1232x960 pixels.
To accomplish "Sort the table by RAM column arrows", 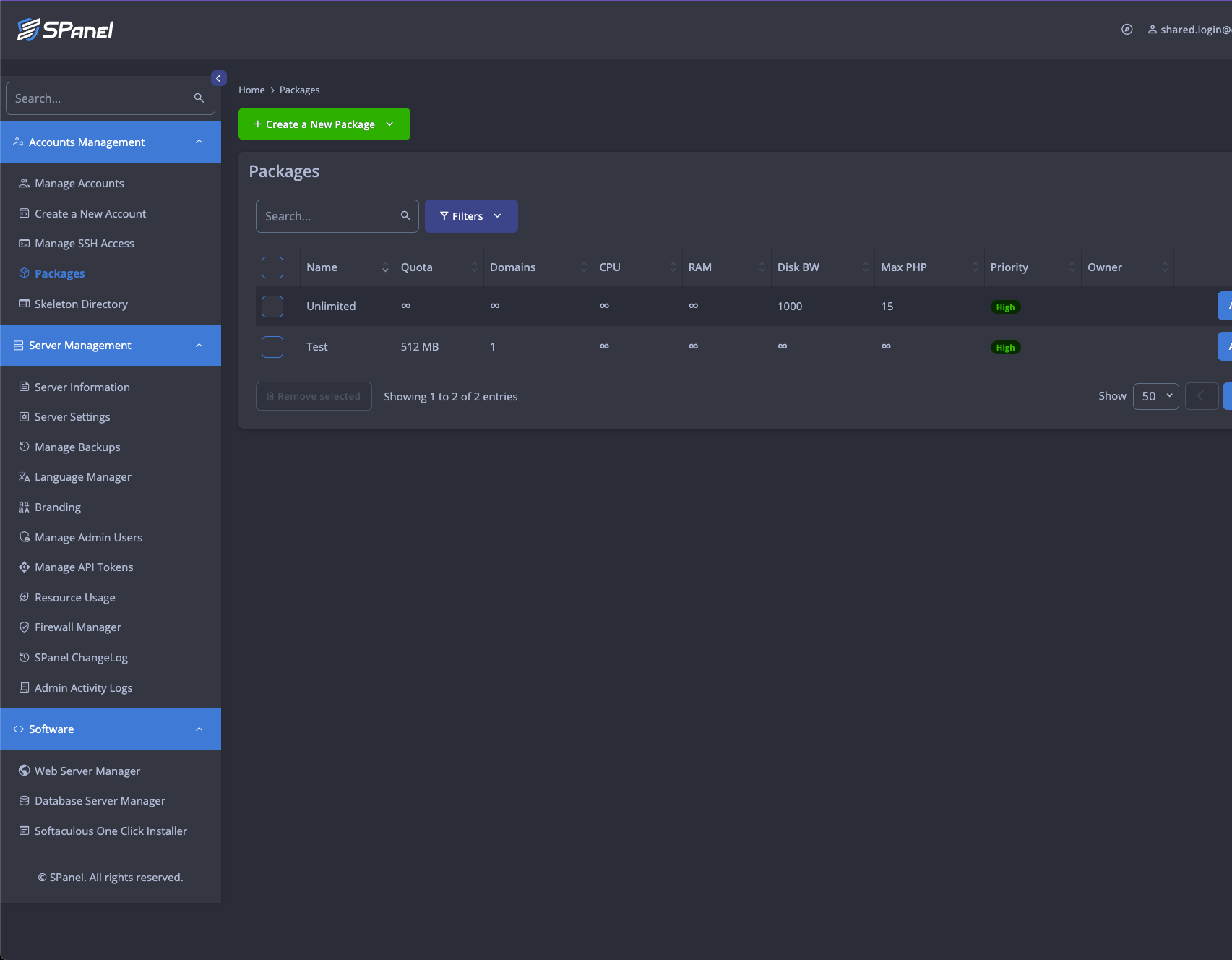I will click(762, 267).
